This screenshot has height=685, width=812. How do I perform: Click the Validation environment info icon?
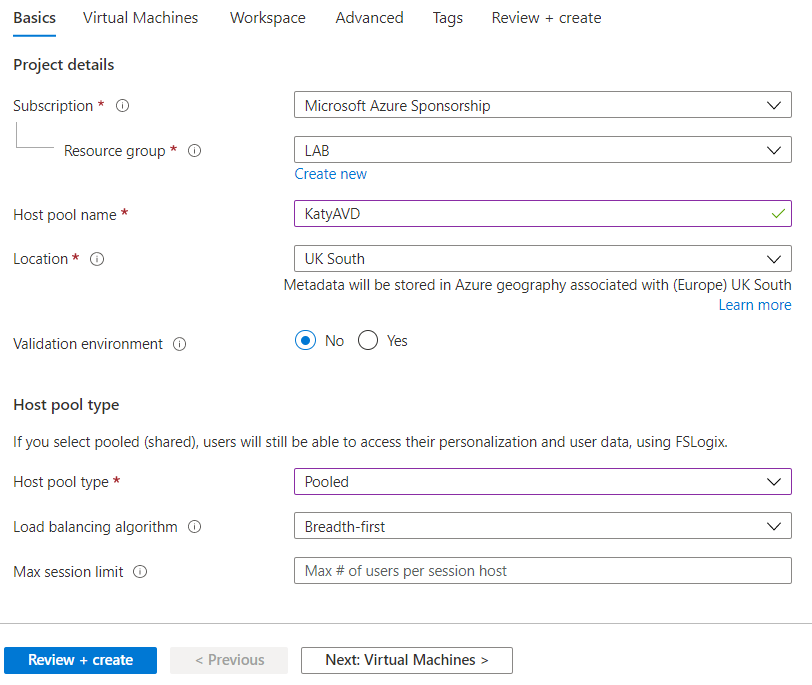[179, 343]
